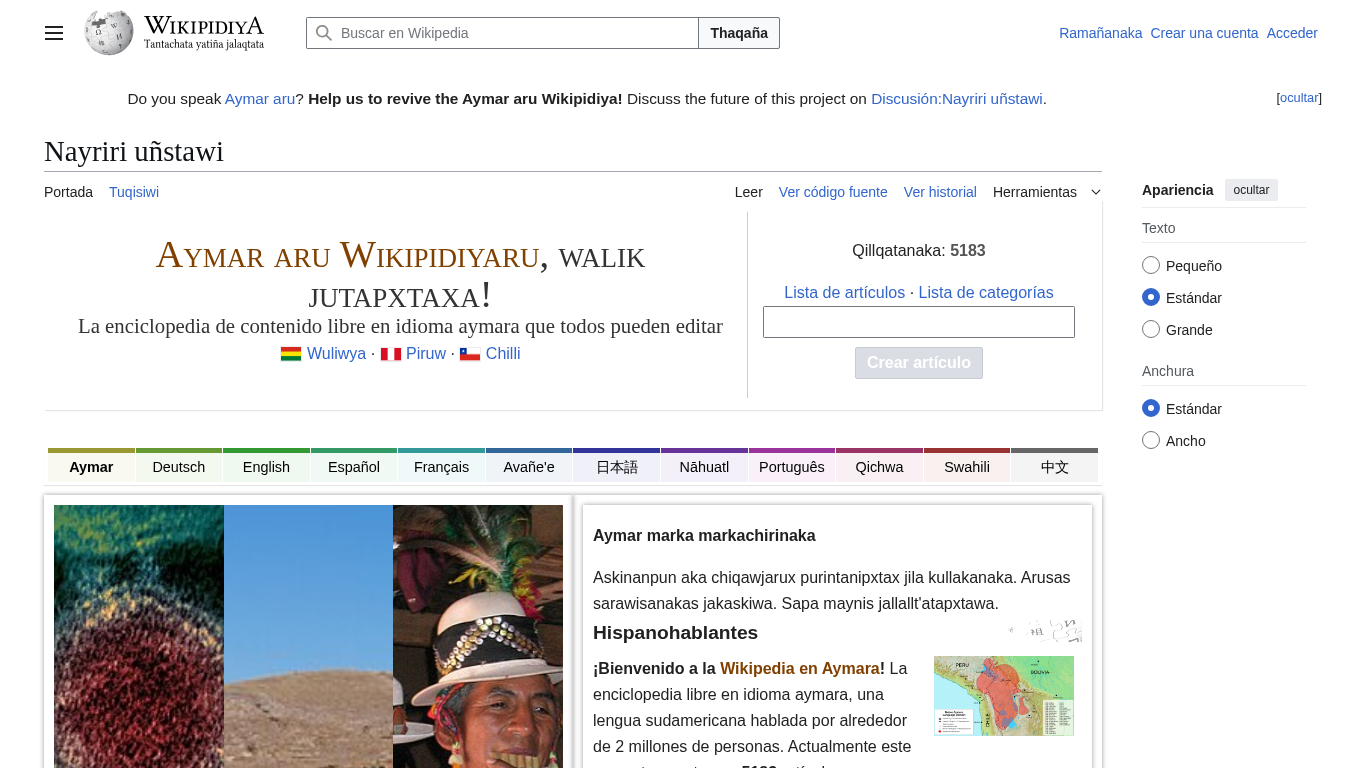This screenshot has height=768, width=1366.
Task: Open the Aymara region map thumbnail
Action: (1004, 696)
